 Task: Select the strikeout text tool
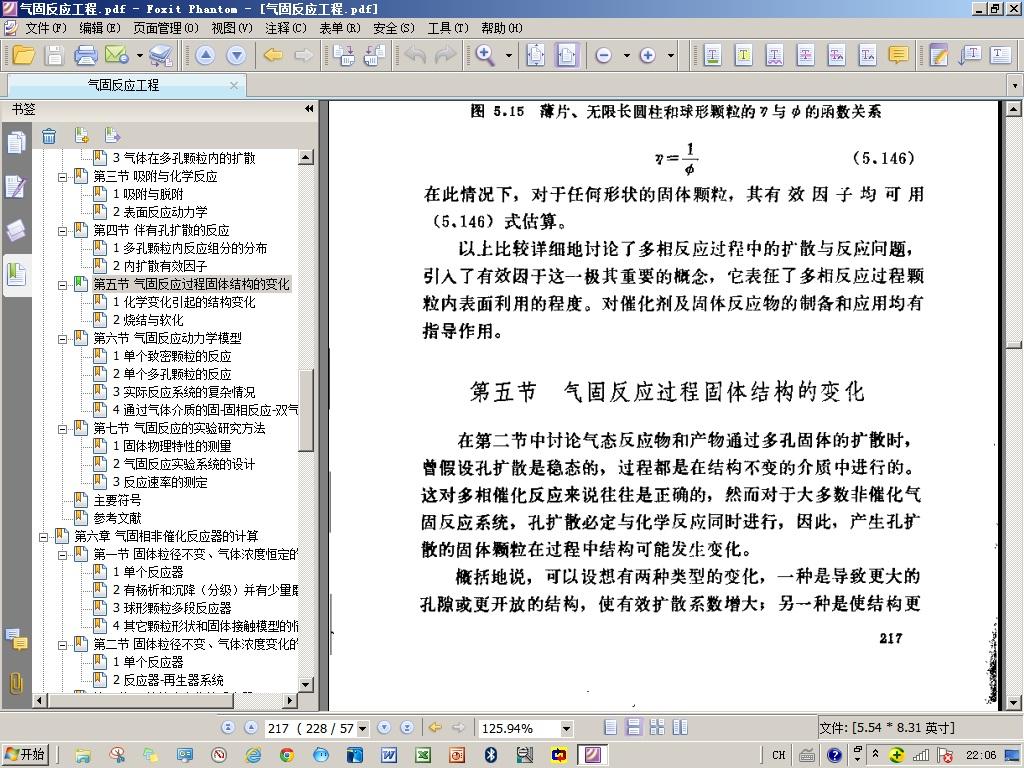point(805,55)
